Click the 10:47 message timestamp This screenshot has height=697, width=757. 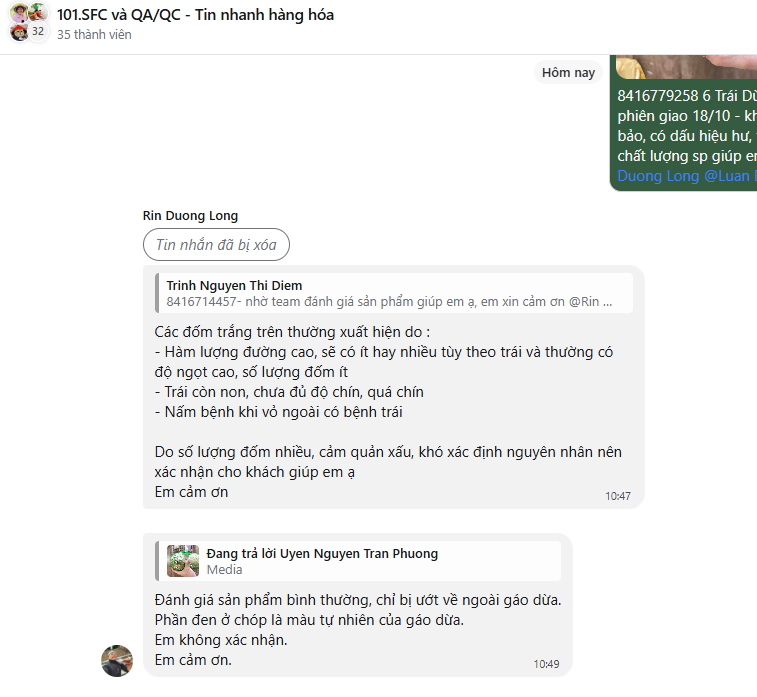tap(618, 496)
